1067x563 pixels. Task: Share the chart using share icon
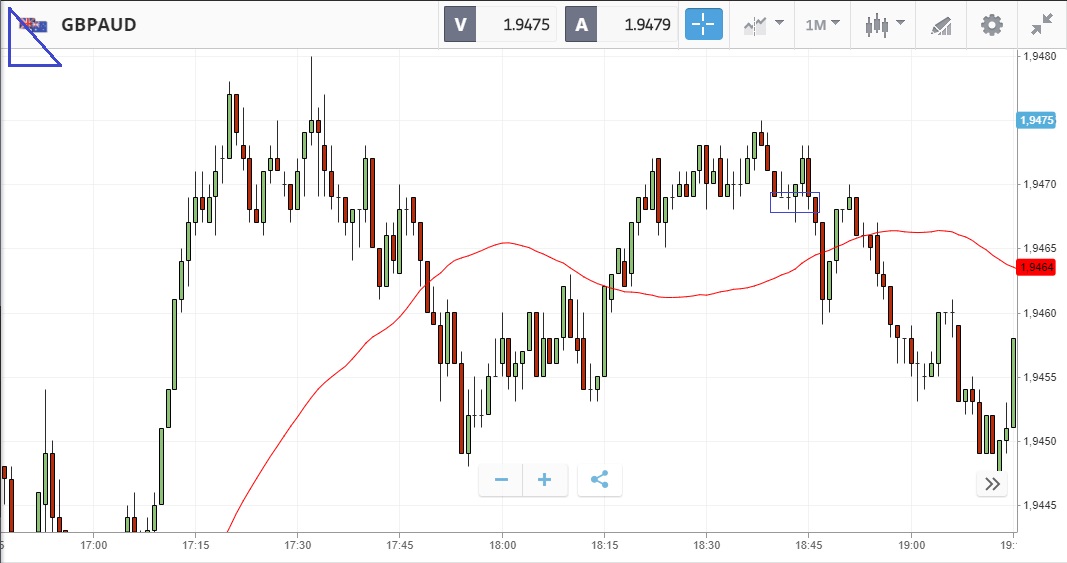599,480
